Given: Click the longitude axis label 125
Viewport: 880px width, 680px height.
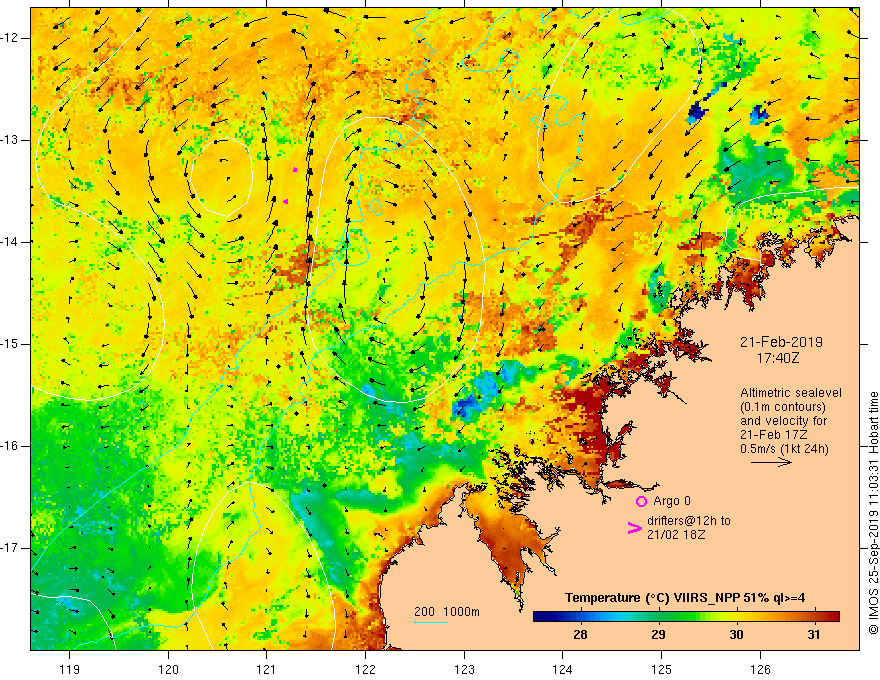Looking at the screenshot, I should (662, 669).
